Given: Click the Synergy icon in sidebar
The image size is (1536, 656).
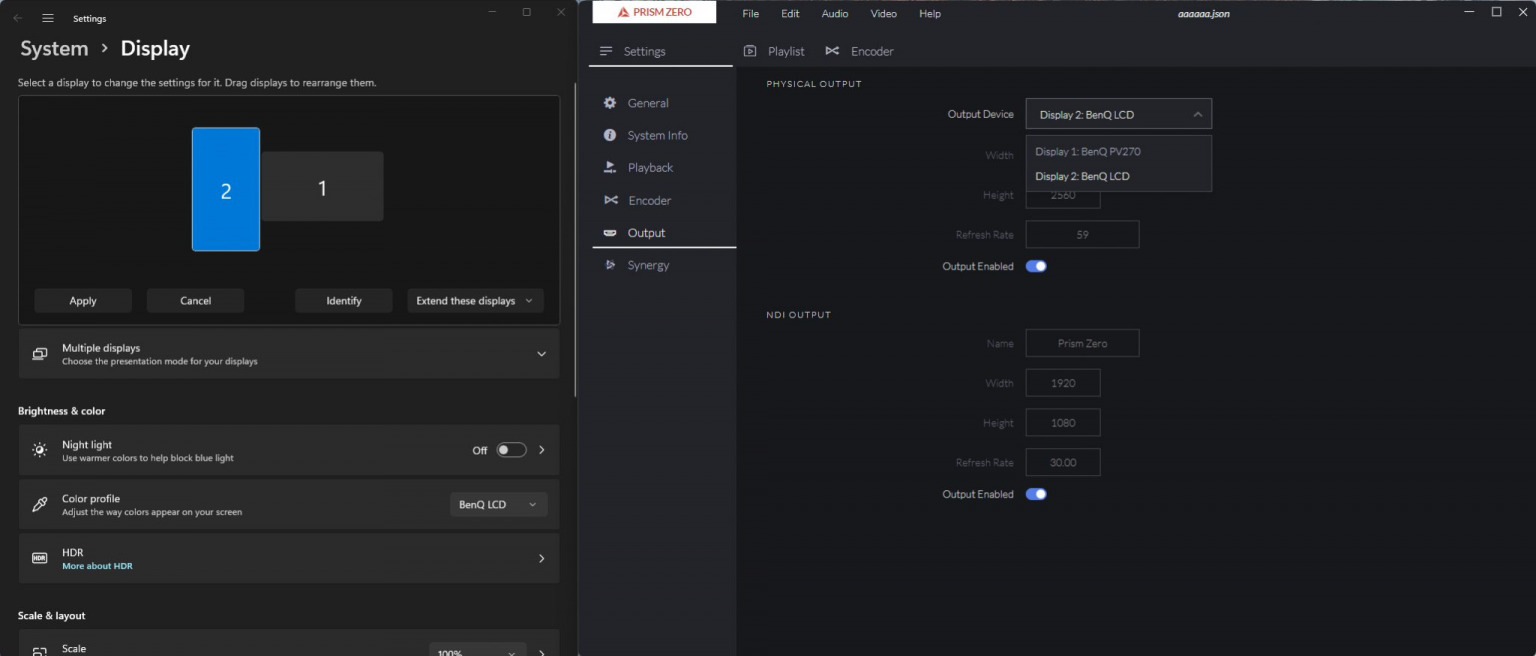Looking at the screenshot, I should 610,265.
